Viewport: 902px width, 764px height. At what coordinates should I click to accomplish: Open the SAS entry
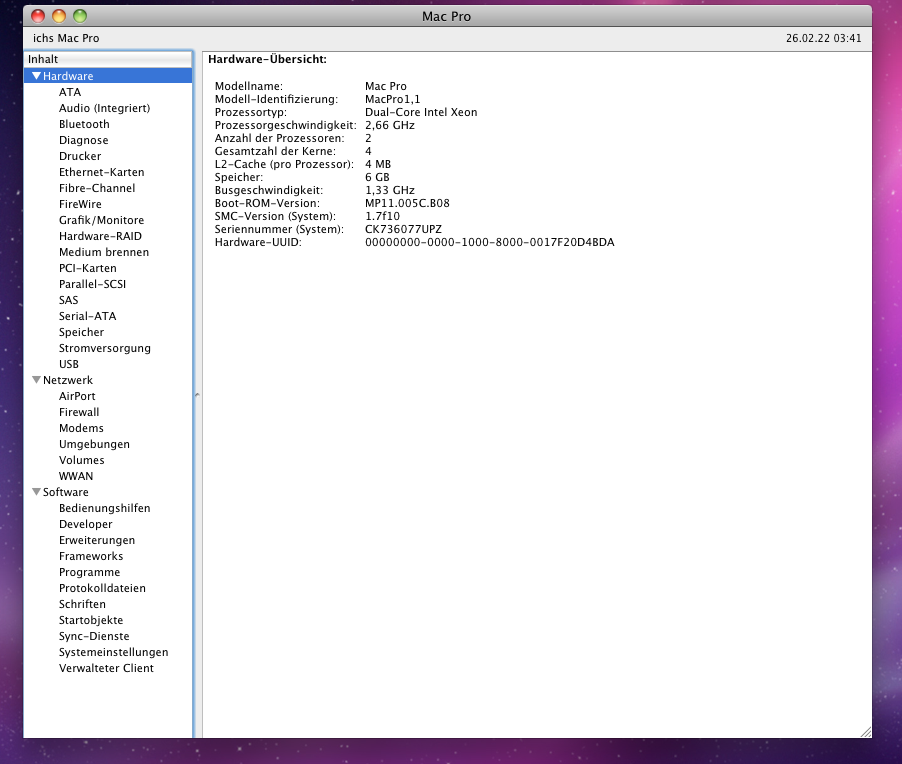coord(68,300)
